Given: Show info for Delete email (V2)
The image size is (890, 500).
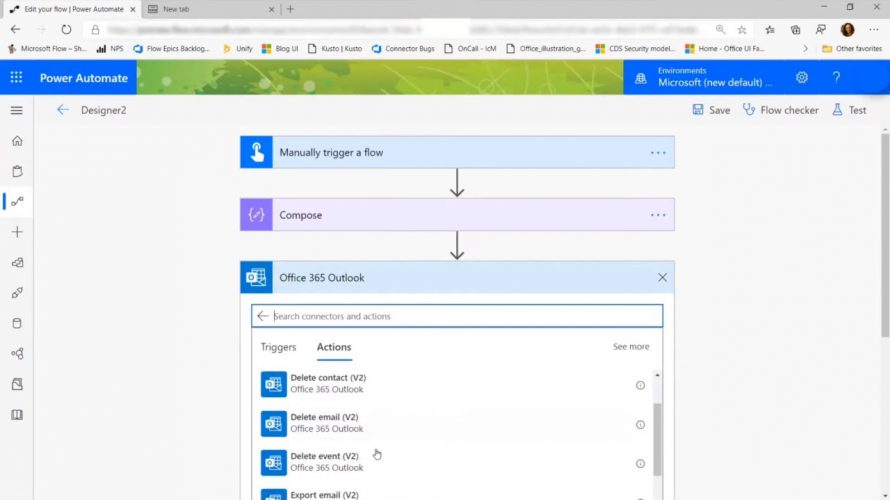Looking at the screenshot, I should coord(640,425).
